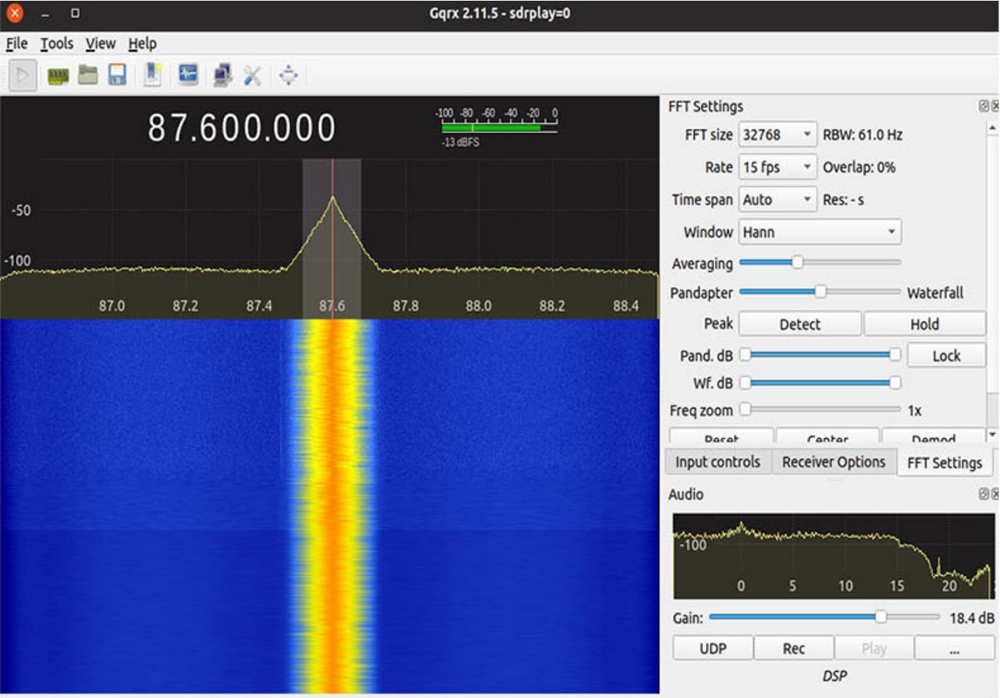Click the load settings folder icon
Screen dimensions: 1000x698
pos(88,75)
